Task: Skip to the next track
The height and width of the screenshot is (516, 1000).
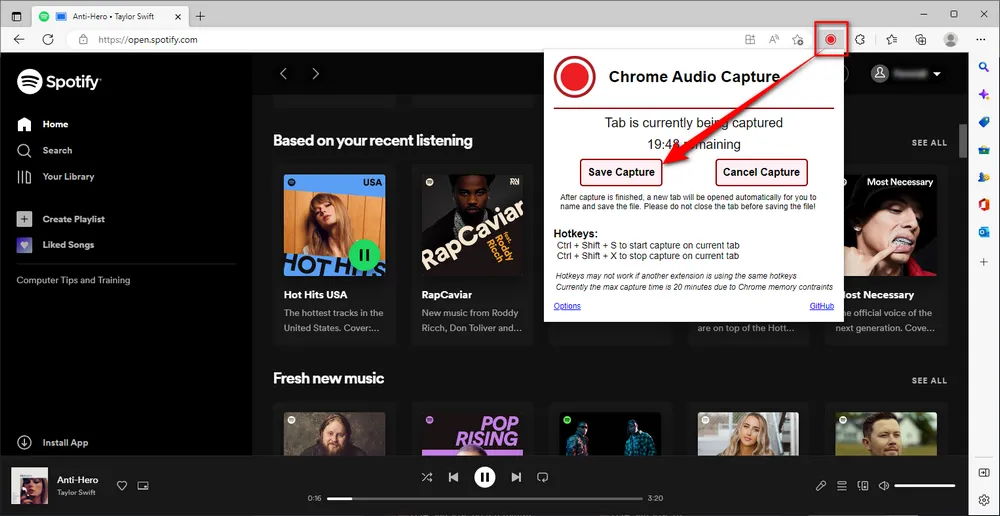Action: [x=516, y=478]
